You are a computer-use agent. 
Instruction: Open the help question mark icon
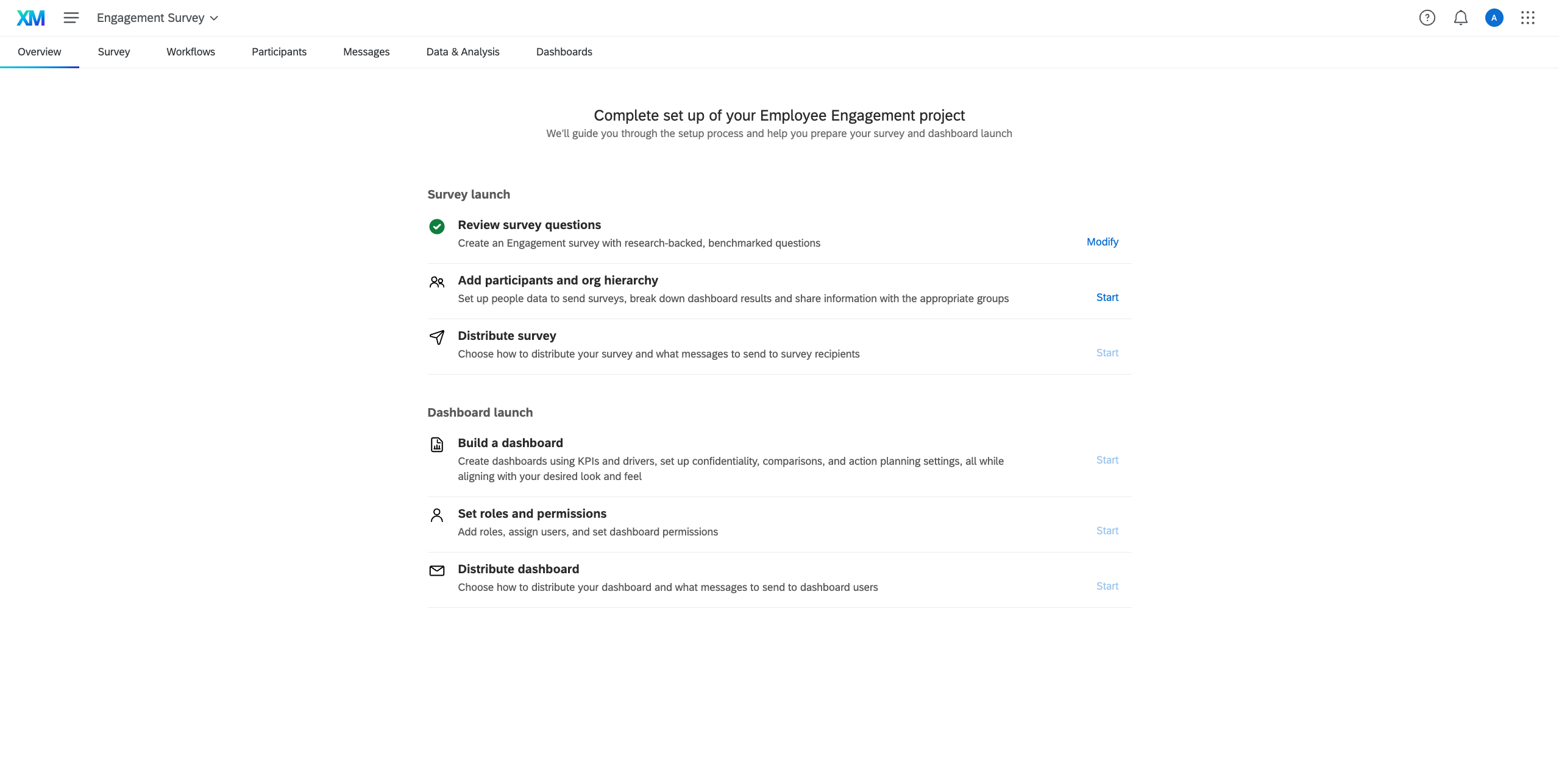click(1427, 18)
